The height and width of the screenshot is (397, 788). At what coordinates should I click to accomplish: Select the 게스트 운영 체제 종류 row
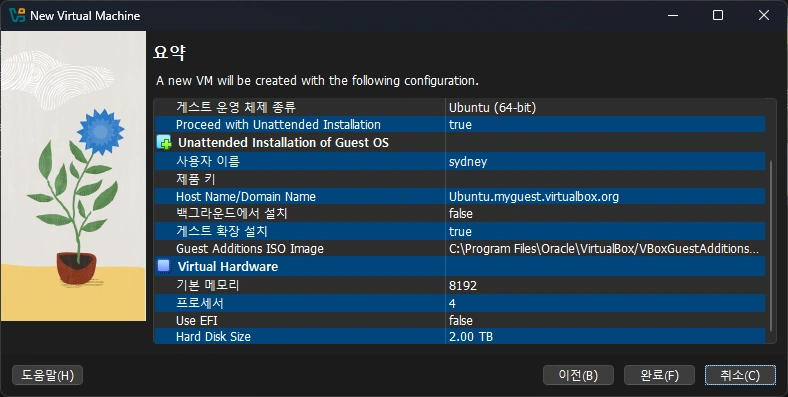[459, 107]
